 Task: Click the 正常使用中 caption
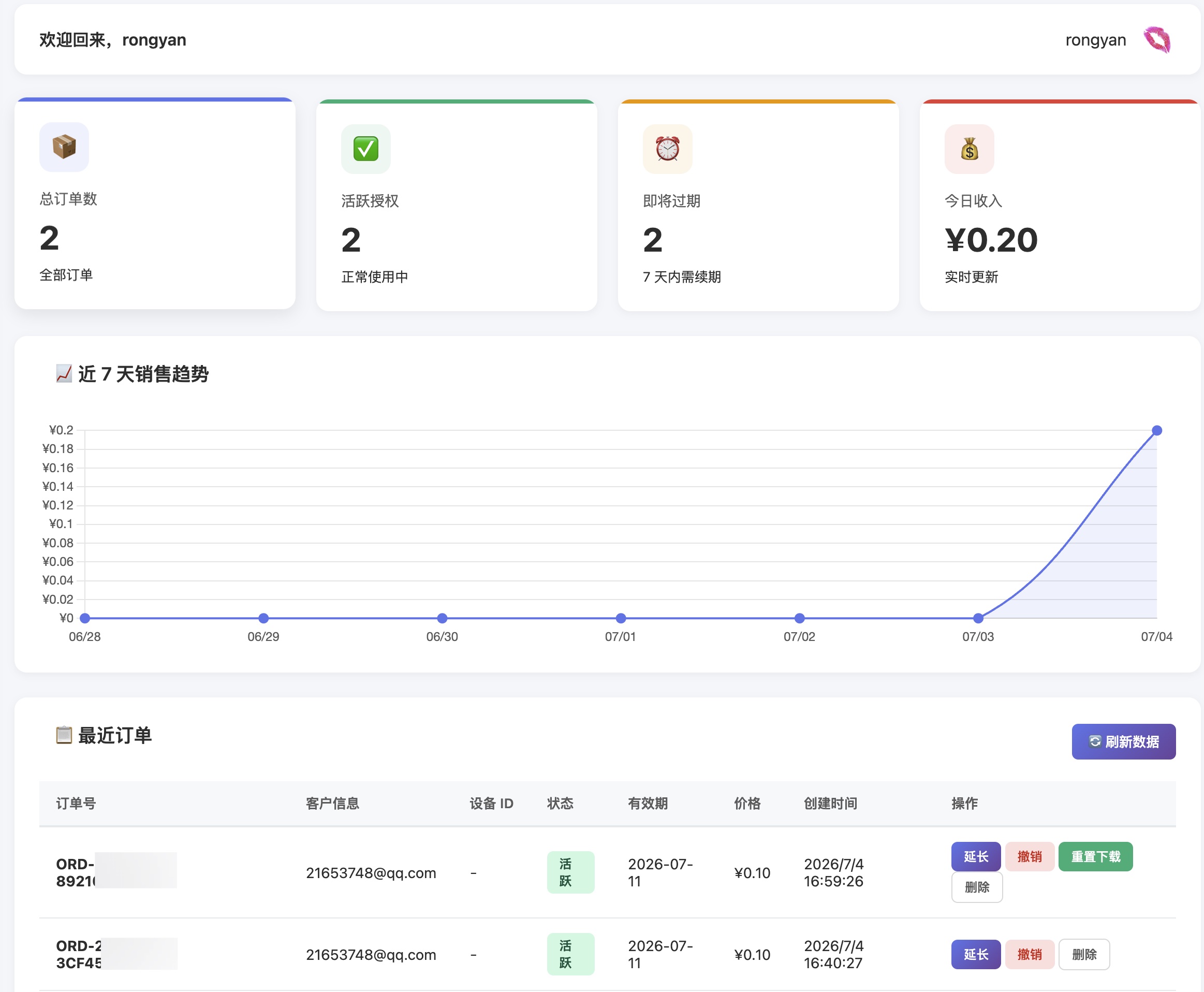[375, 276]
